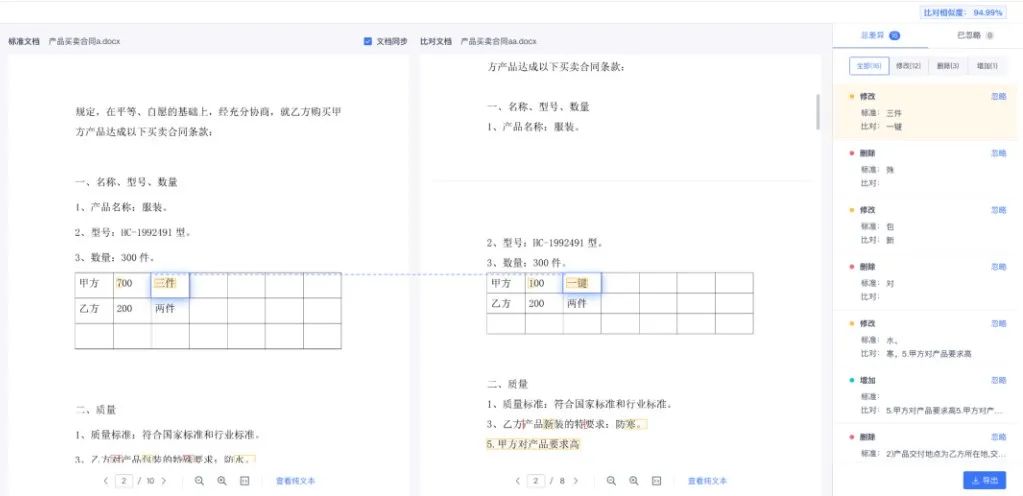This screenshot has height=496, width=1023.
Task: Click the 100 cell in comparison table
Action: pos(544,283)
